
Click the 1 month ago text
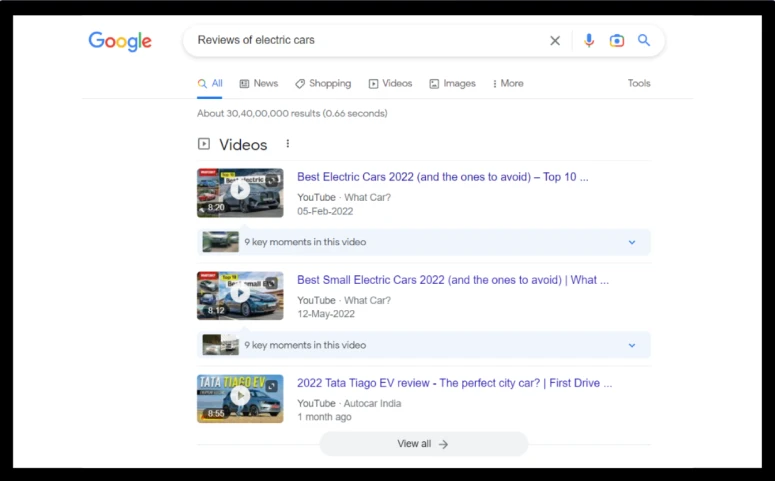pos(324,417)
